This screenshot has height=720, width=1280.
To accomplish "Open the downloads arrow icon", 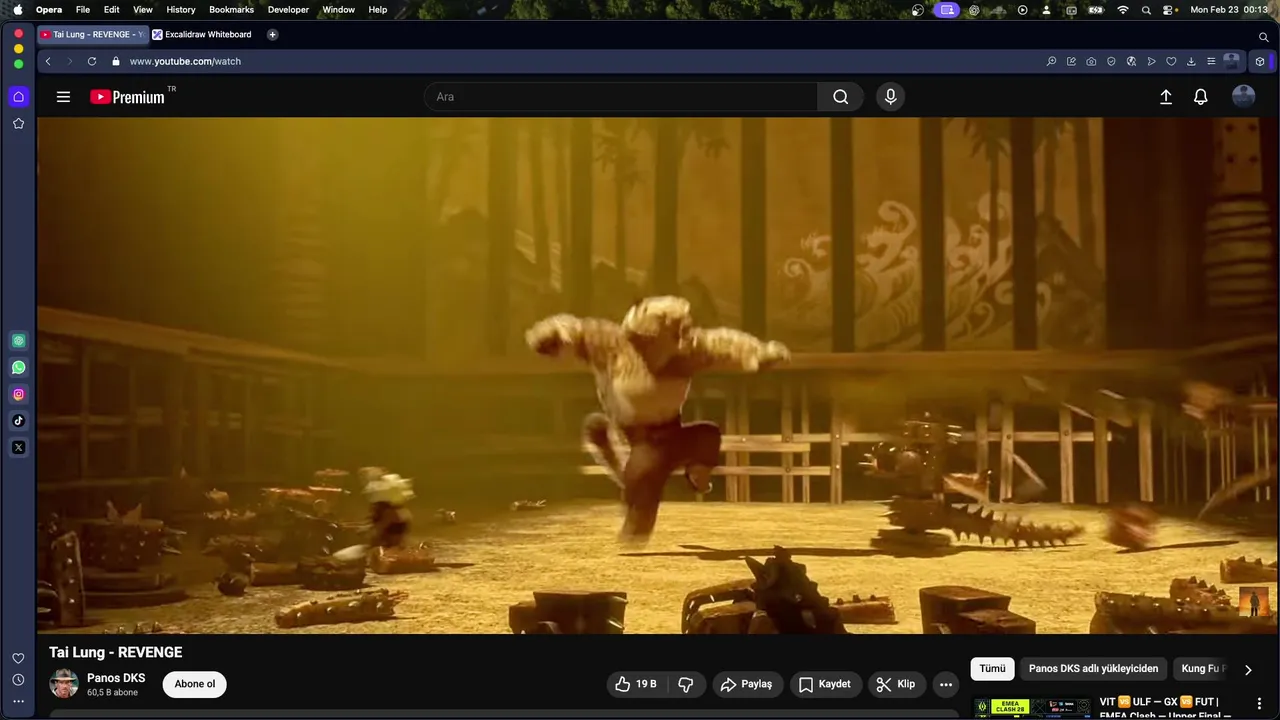I will pos(1191,61).
